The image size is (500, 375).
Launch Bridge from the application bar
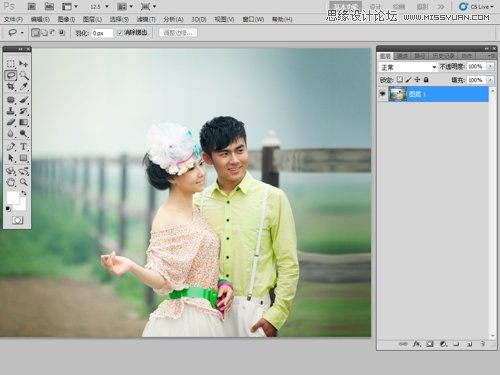(31, 6)
